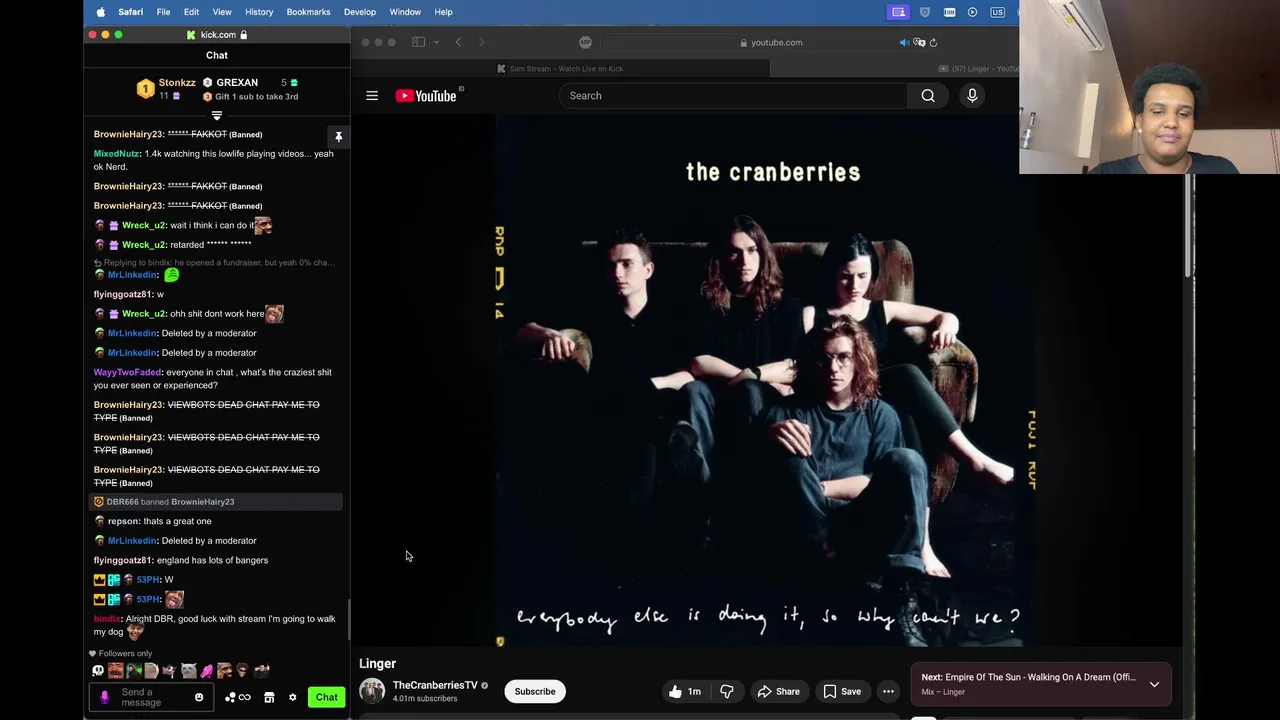The width and height of the screenshot is (1280, 720).
Task: Switch to Sam Stream Kick tab
Action: tap(560, 68)
